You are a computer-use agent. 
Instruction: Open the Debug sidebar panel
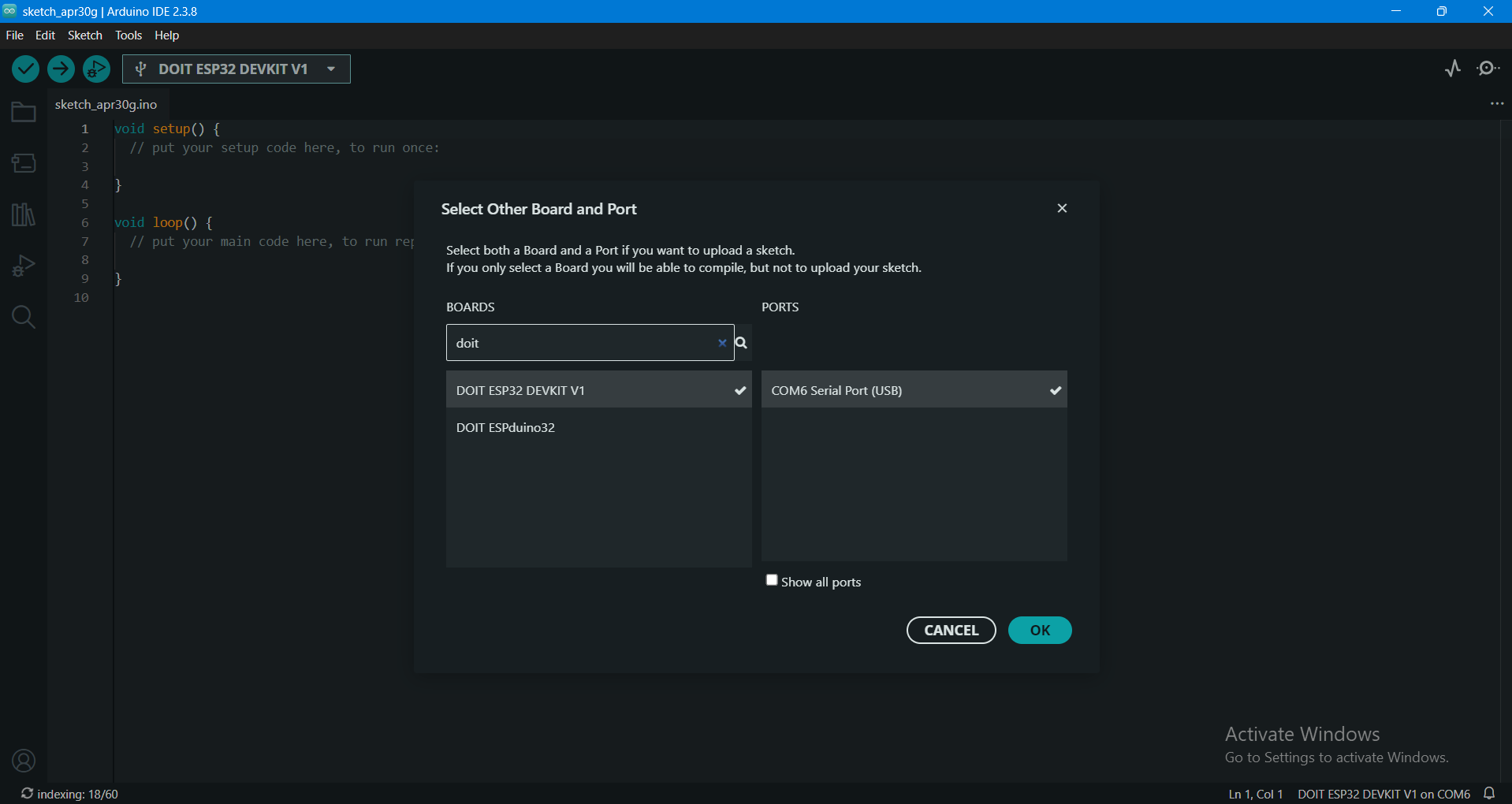click(24, 266)
